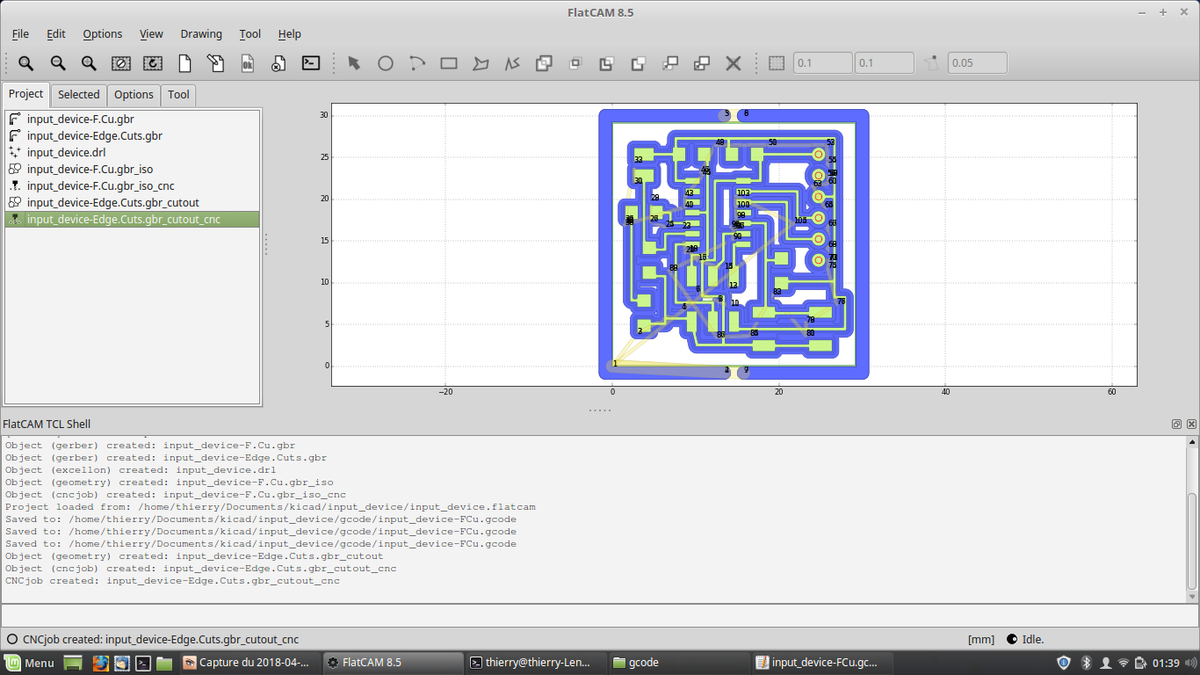Select input_device-F.Cu.gbr in the project list
The image size is (1200, 675).
click(132, 119)
